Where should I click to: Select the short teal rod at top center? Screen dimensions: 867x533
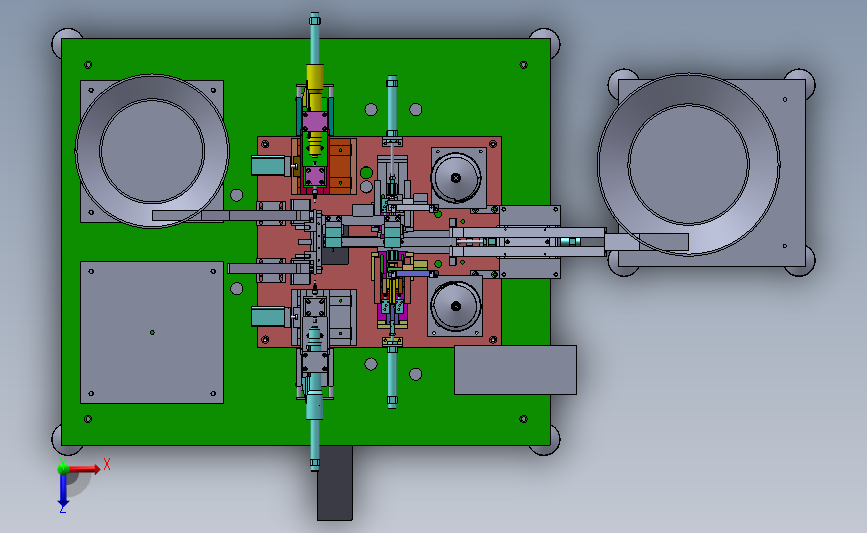click(x=392, y=105)
